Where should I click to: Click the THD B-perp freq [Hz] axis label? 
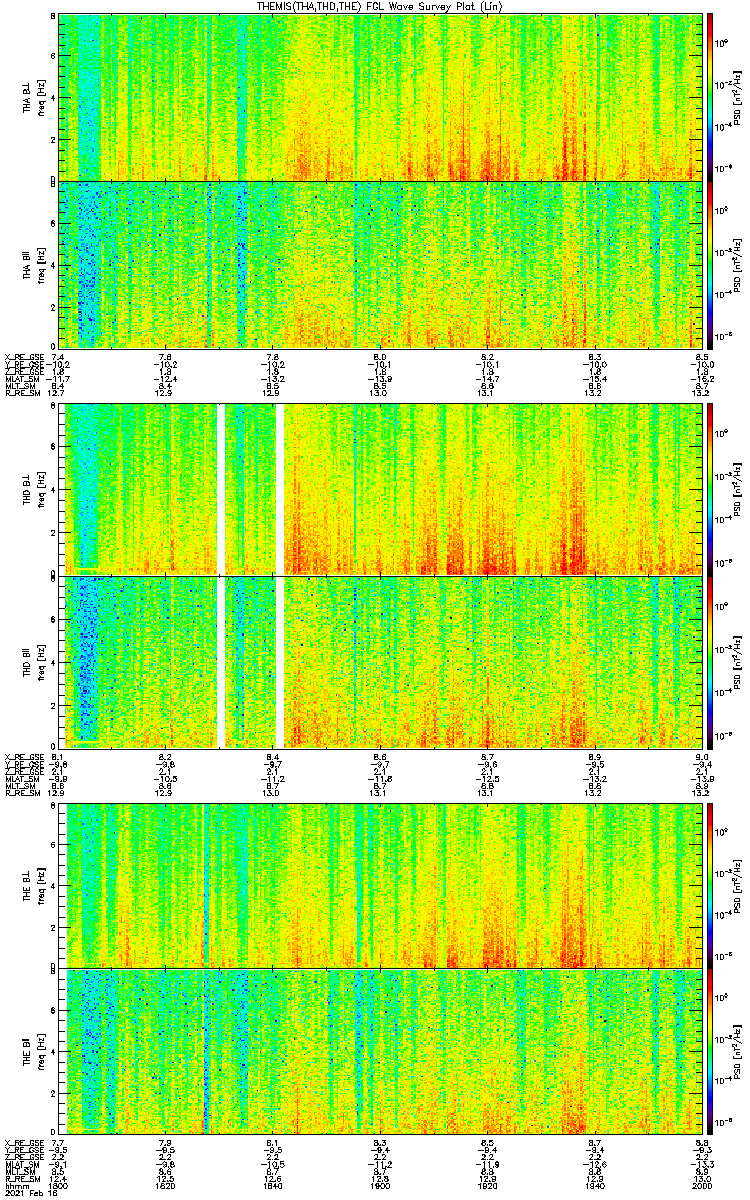pyautogui.click(x=41, y=488)
